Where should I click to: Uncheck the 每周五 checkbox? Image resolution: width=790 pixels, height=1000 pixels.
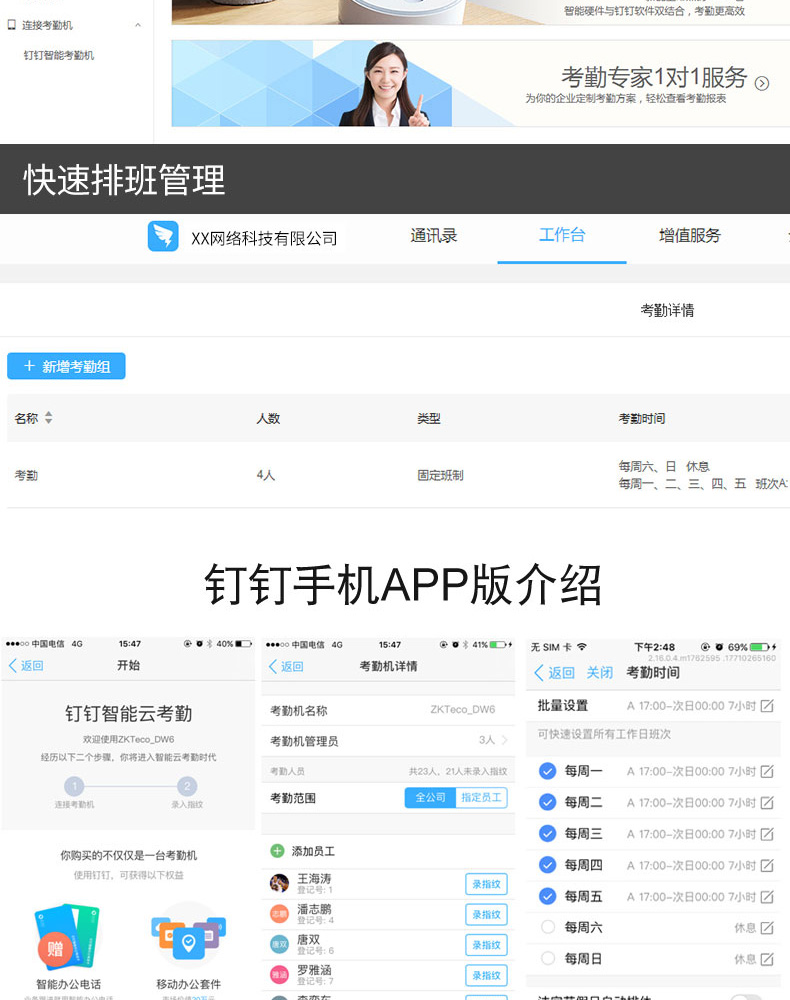tap(548, 896)
